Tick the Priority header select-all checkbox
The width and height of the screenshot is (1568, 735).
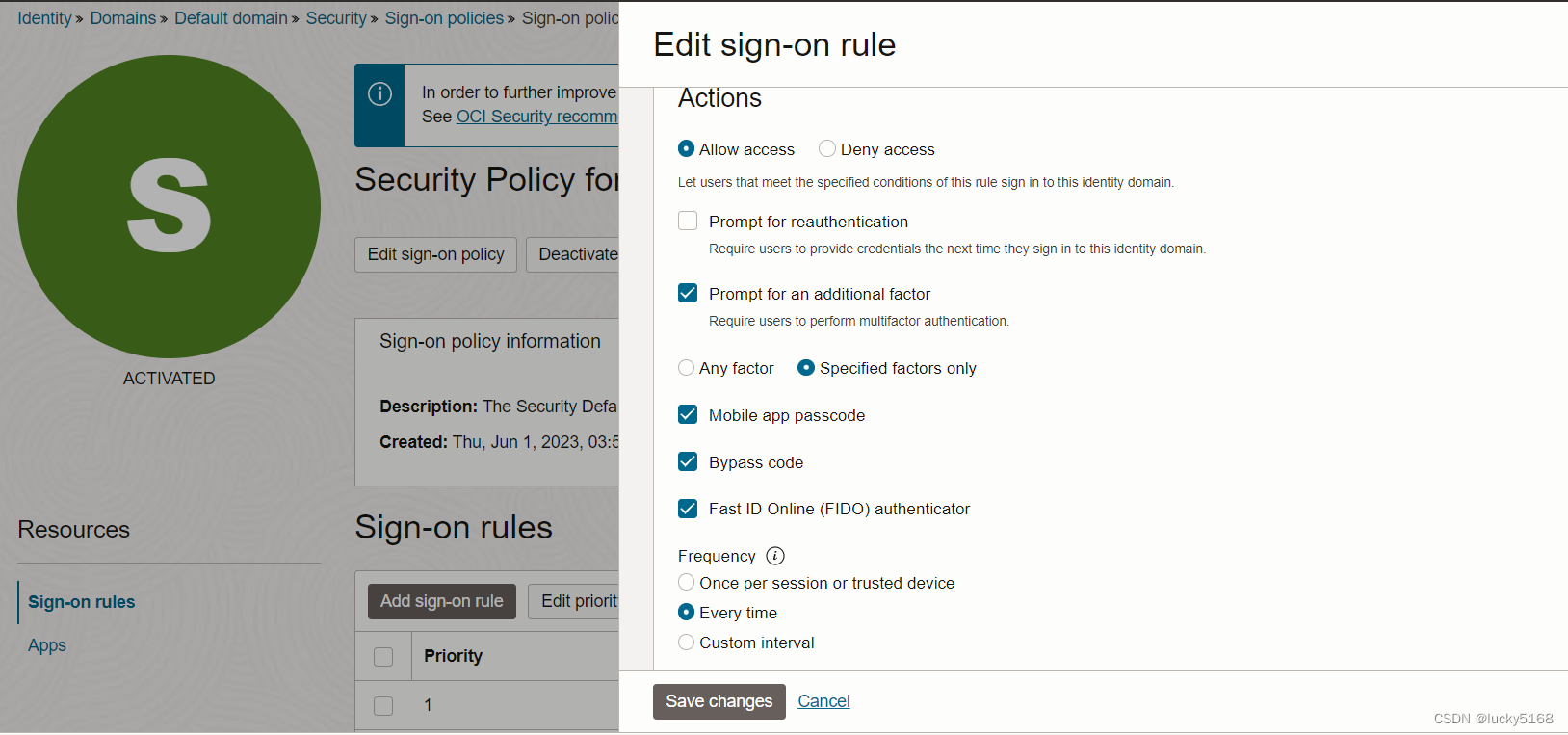coord(383,656)
